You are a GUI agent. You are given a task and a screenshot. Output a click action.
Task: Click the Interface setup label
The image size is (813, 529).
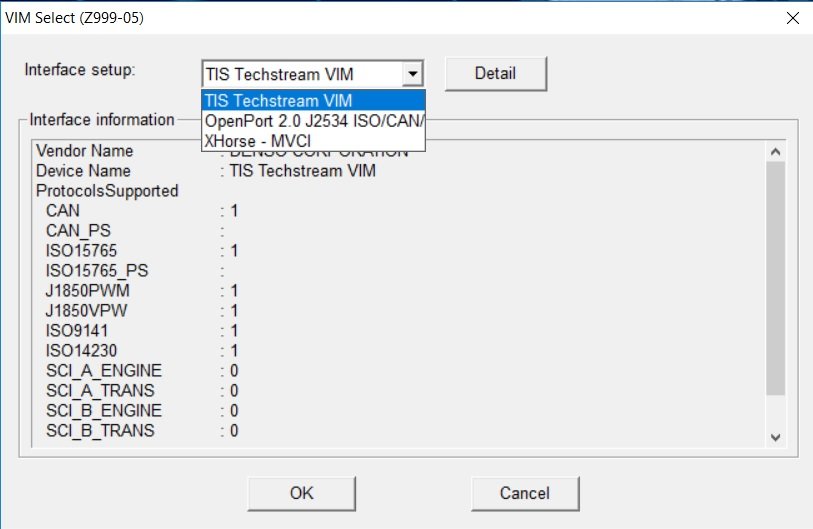pos(80,69)
